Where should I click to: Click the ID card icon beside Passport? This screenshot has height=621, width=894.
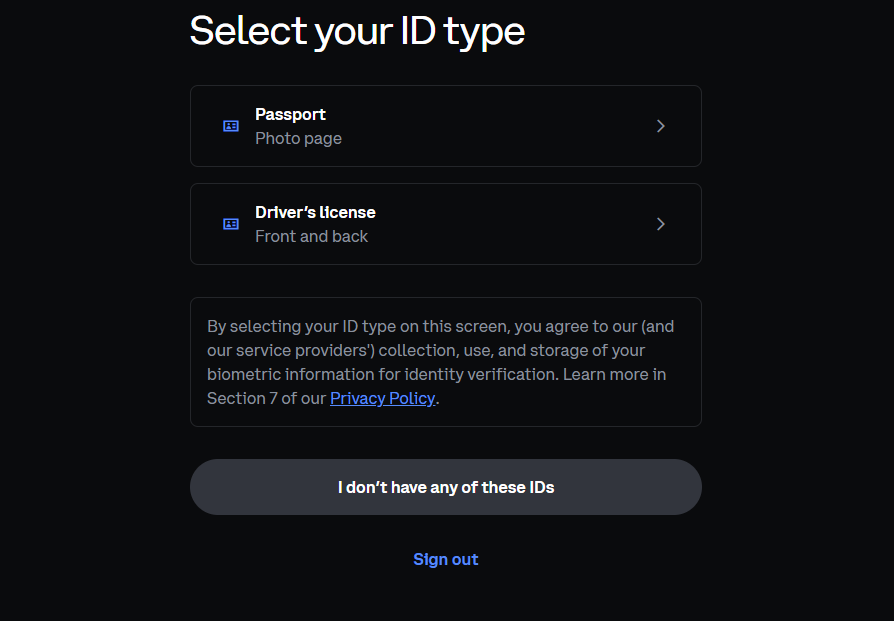(230, 126)
